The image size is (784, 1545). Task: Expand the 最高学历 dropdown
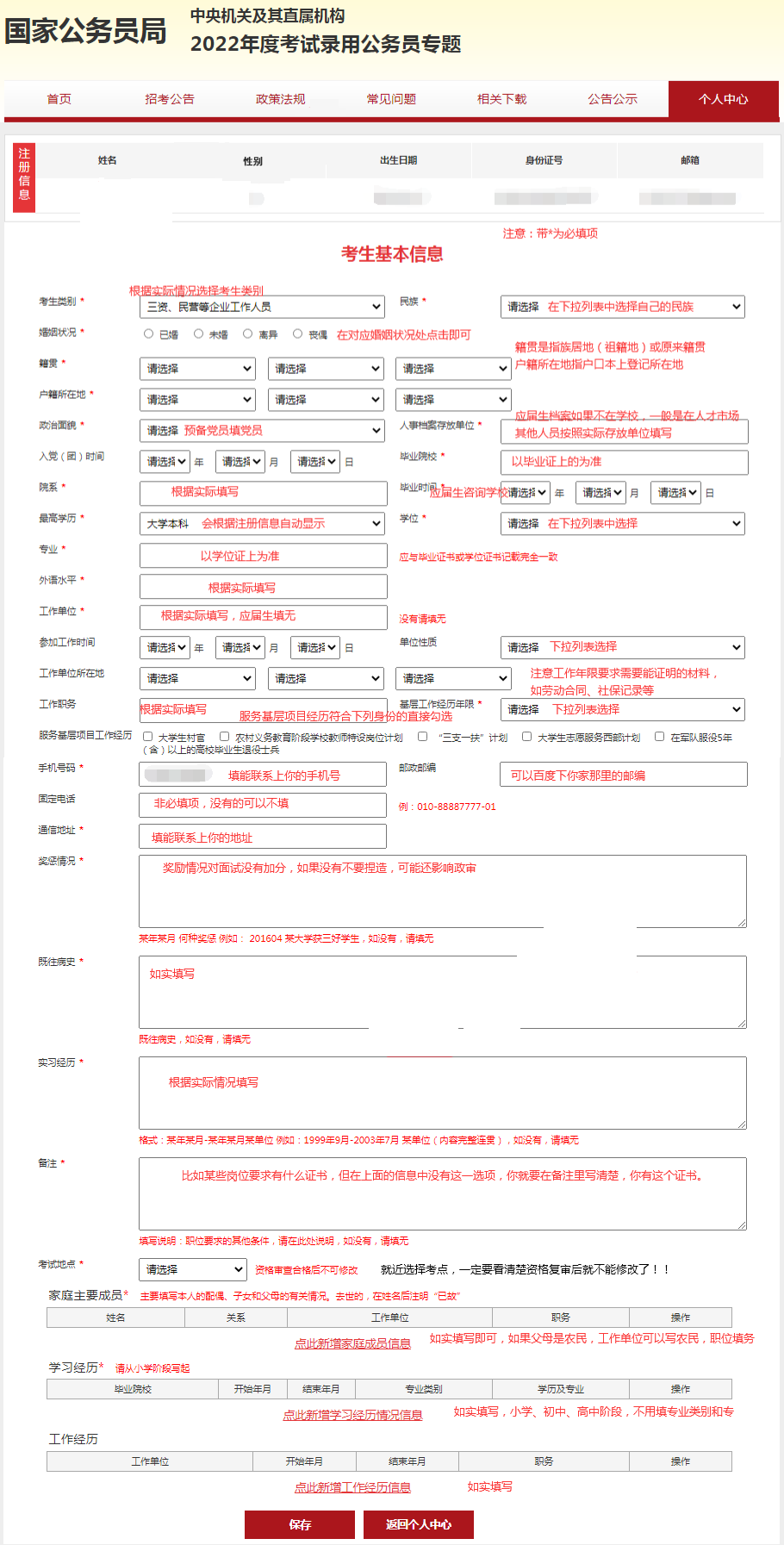262,524
